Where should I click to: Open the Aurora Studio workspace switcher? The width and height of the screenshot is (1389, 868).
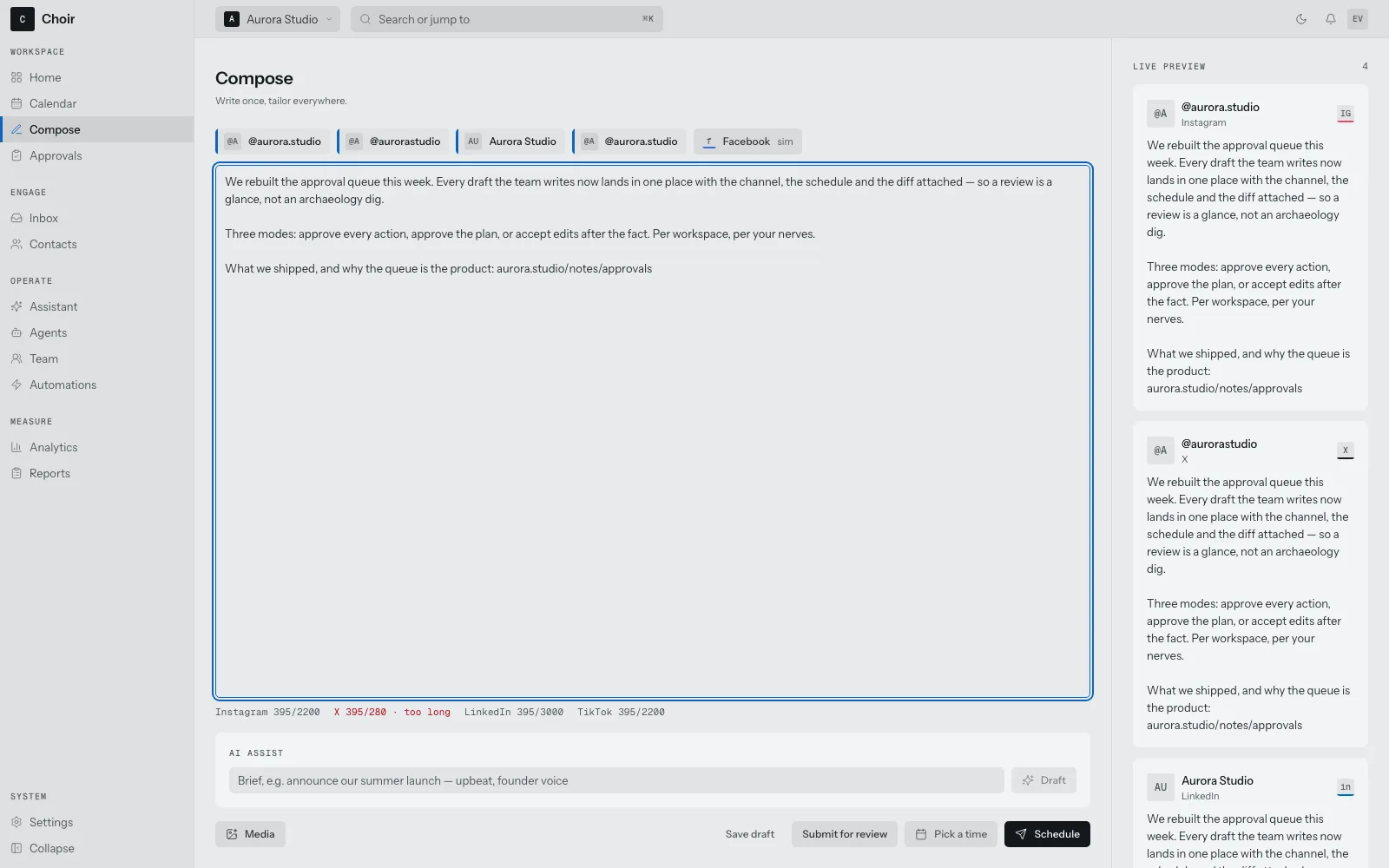tap(278, 19)
